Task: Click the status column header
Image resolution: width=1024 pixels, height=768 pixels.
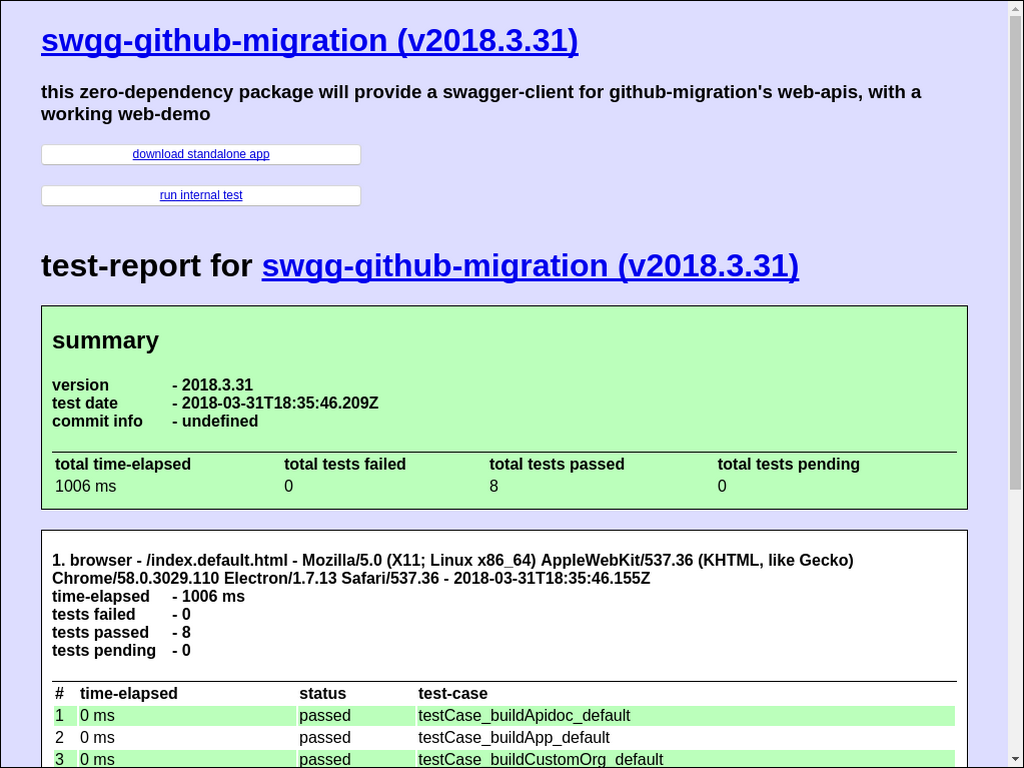Action: (x=323, y=694)
